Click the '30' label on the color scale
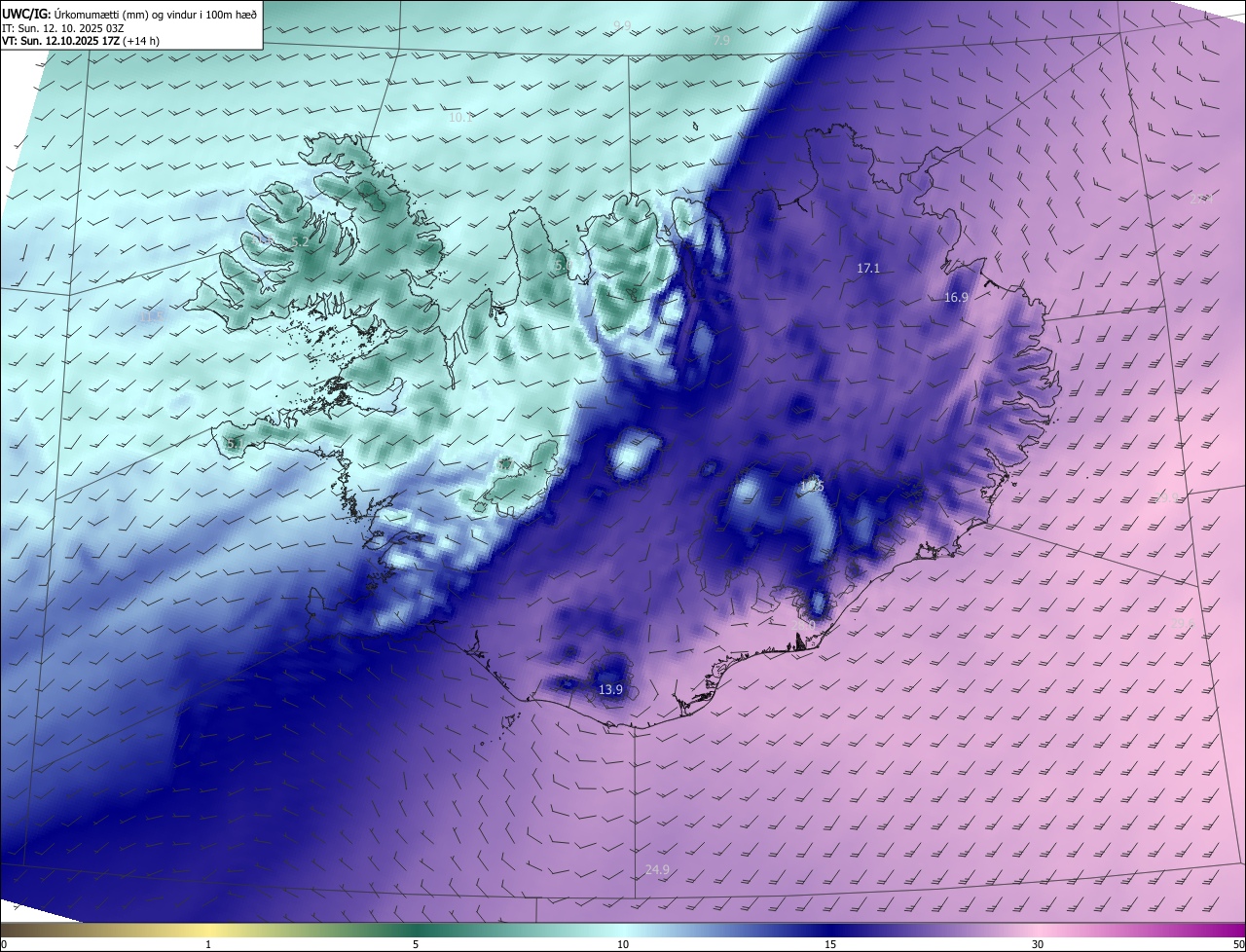1246x952 pixels. tap(1038, 944)
